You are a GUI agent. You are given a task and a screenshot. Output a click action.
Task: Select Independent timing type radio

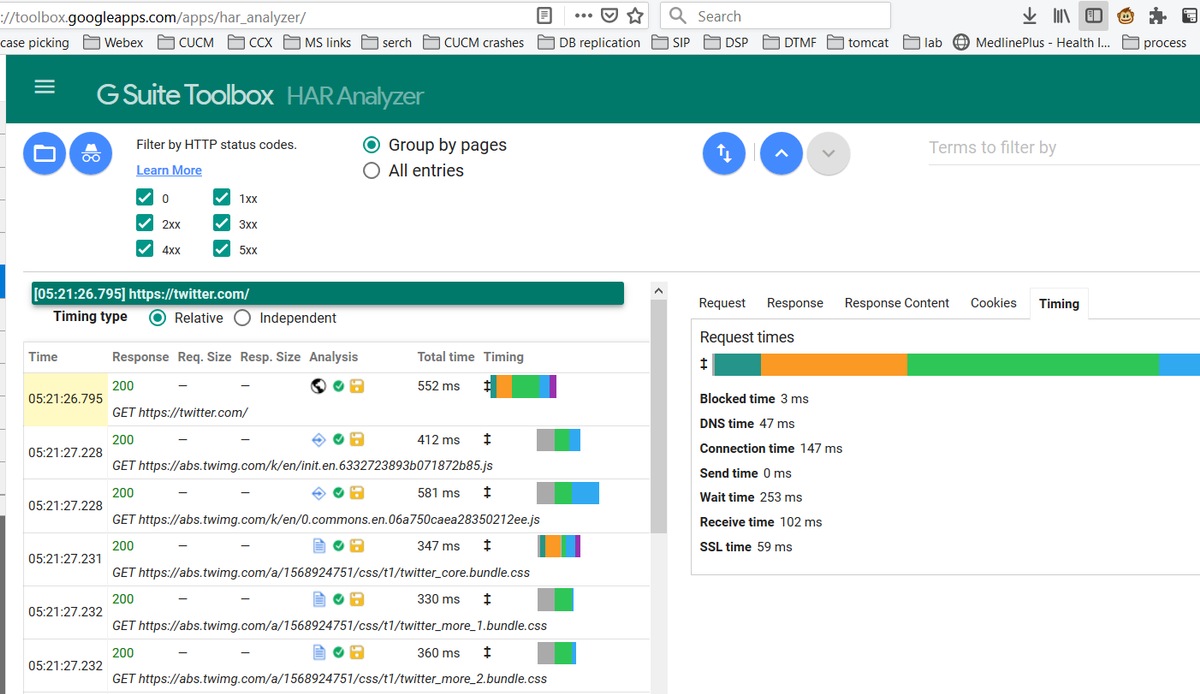point(242,318)
